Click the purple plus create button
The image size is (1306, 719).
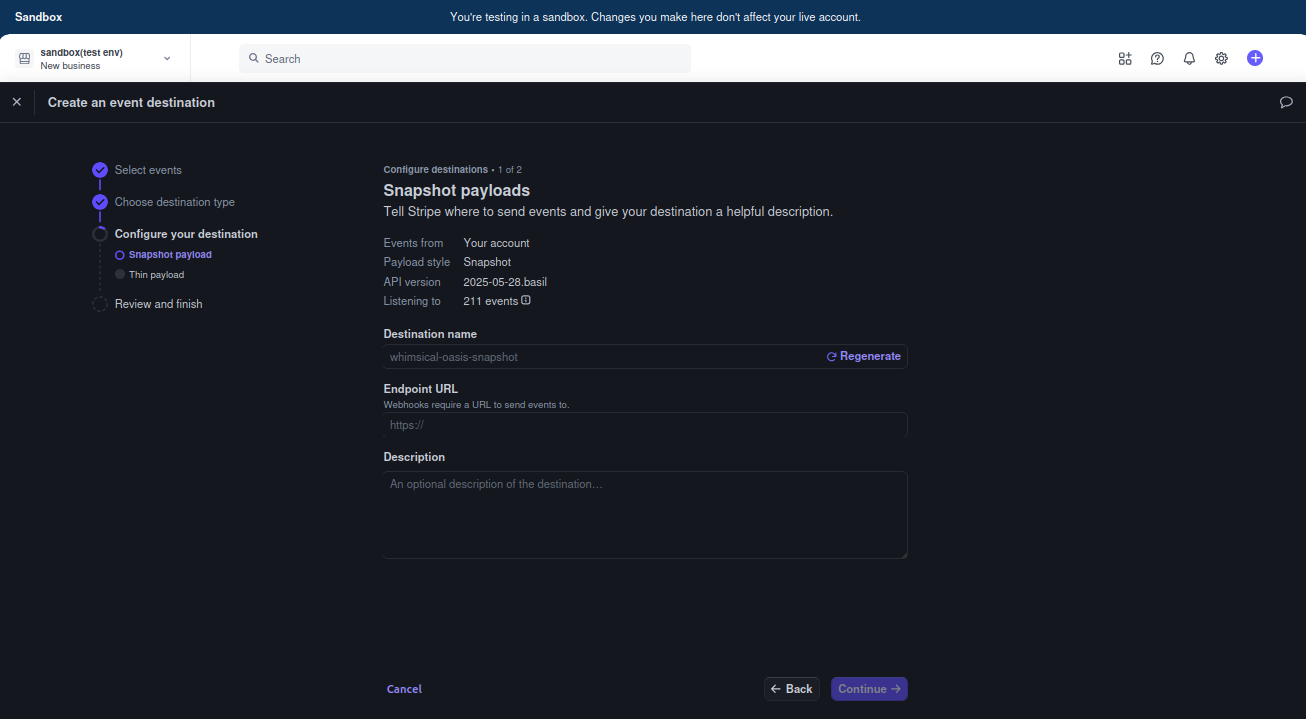[1255, 58]
